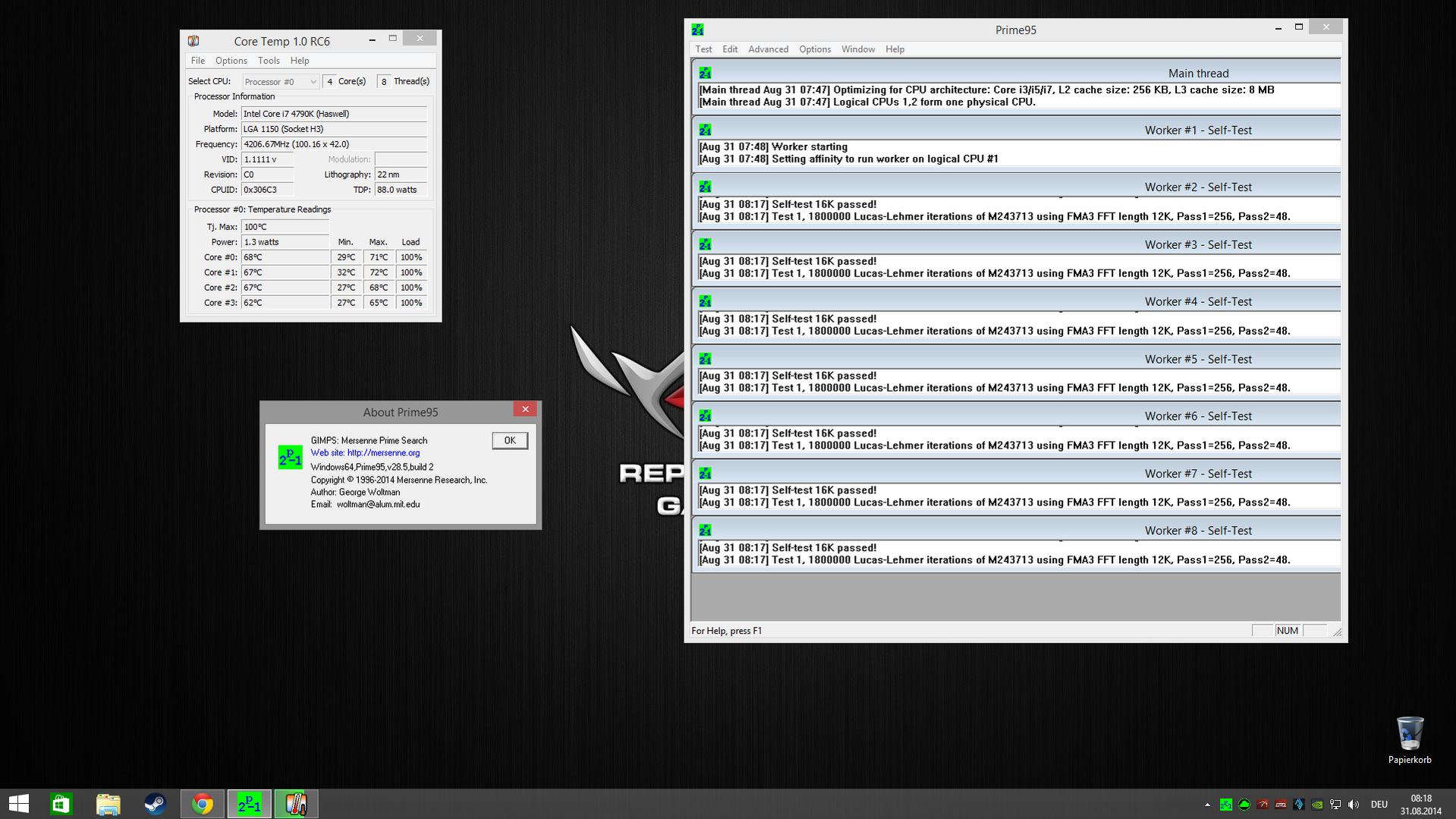Click the green cloud tray icon
This screenshot has height=819, width=1456.
1244,805
